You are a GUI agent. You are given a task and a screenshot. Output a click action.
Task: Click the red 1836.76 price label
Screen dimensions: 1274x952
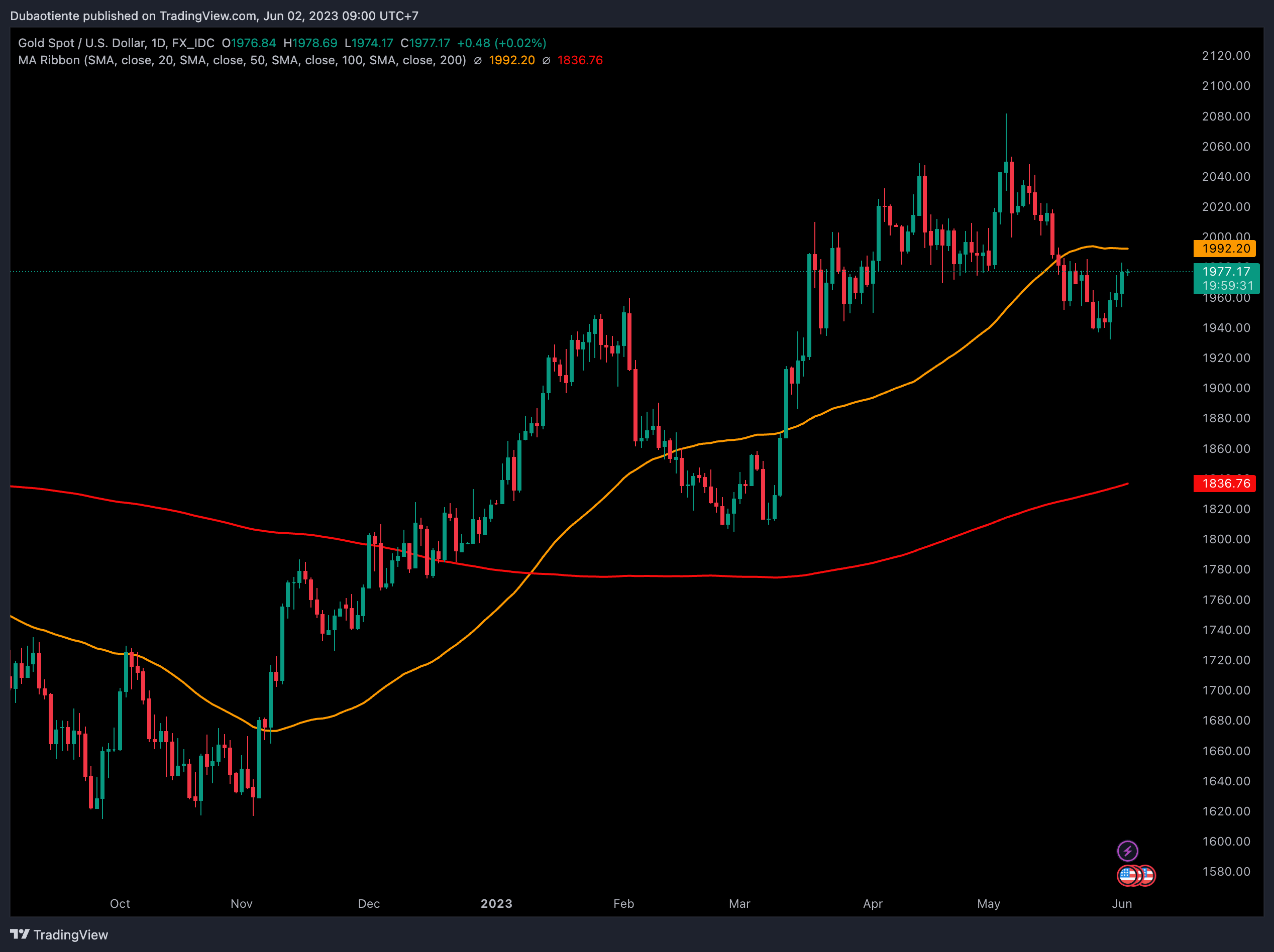coord(1225,484)
